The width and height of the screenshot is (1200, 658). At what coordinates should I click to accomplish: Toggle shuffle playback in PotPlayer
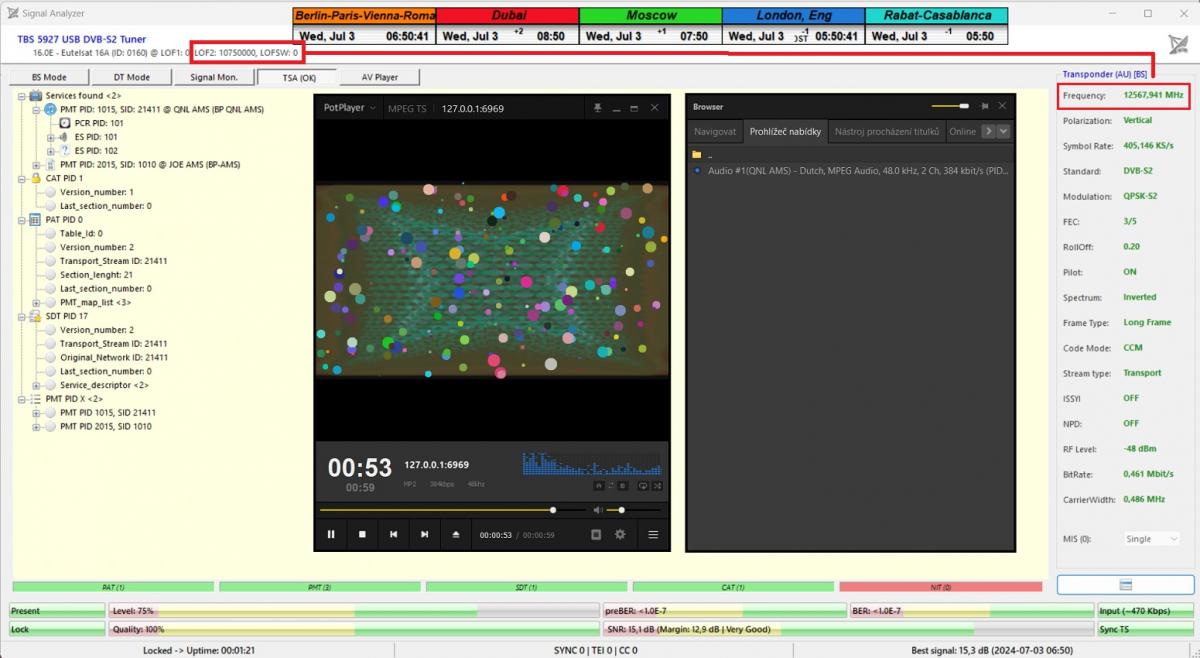point(656,485)
